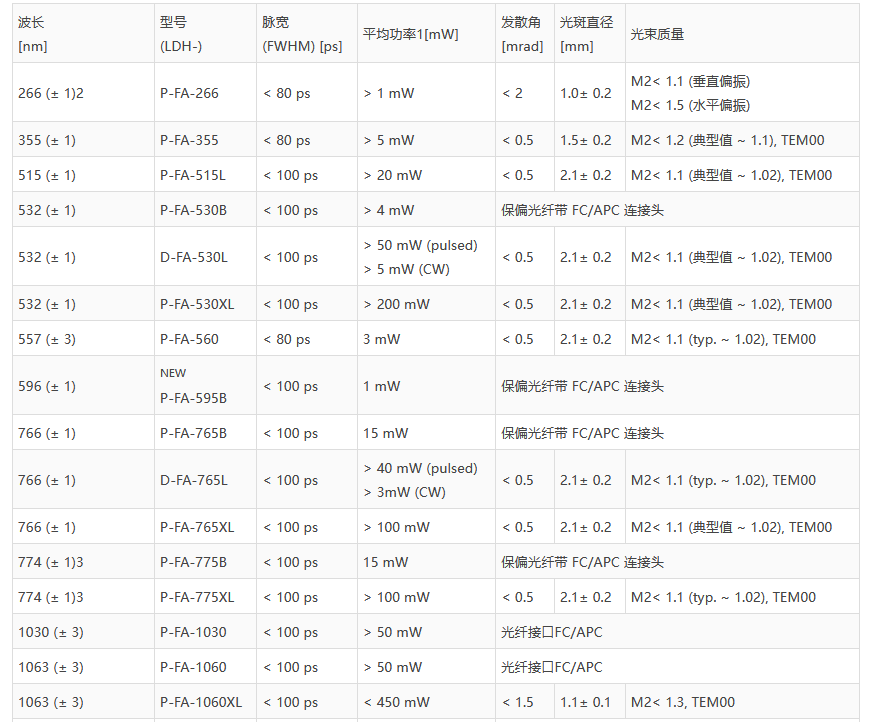This screenshot has height=722, width=887.
Task: Click the 型号 (LDH-) column header
Action: [180, 34]
